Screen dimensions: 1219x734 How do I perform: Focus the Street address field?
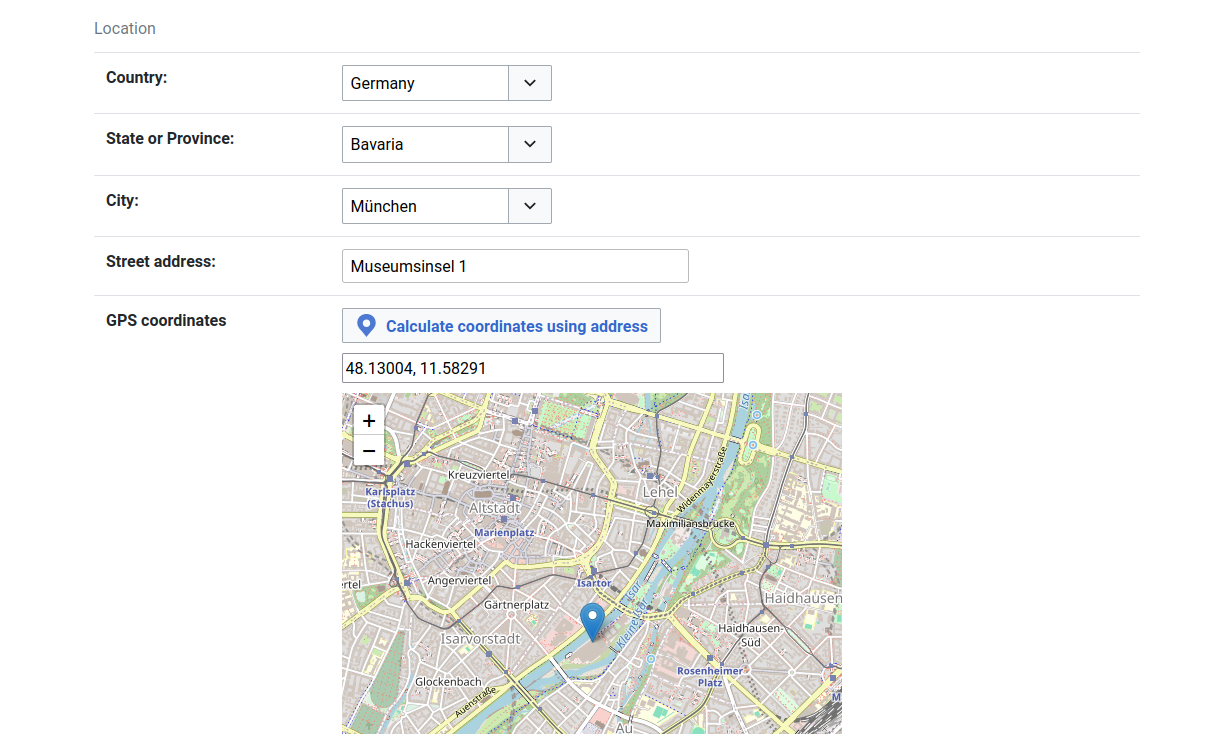515,266
